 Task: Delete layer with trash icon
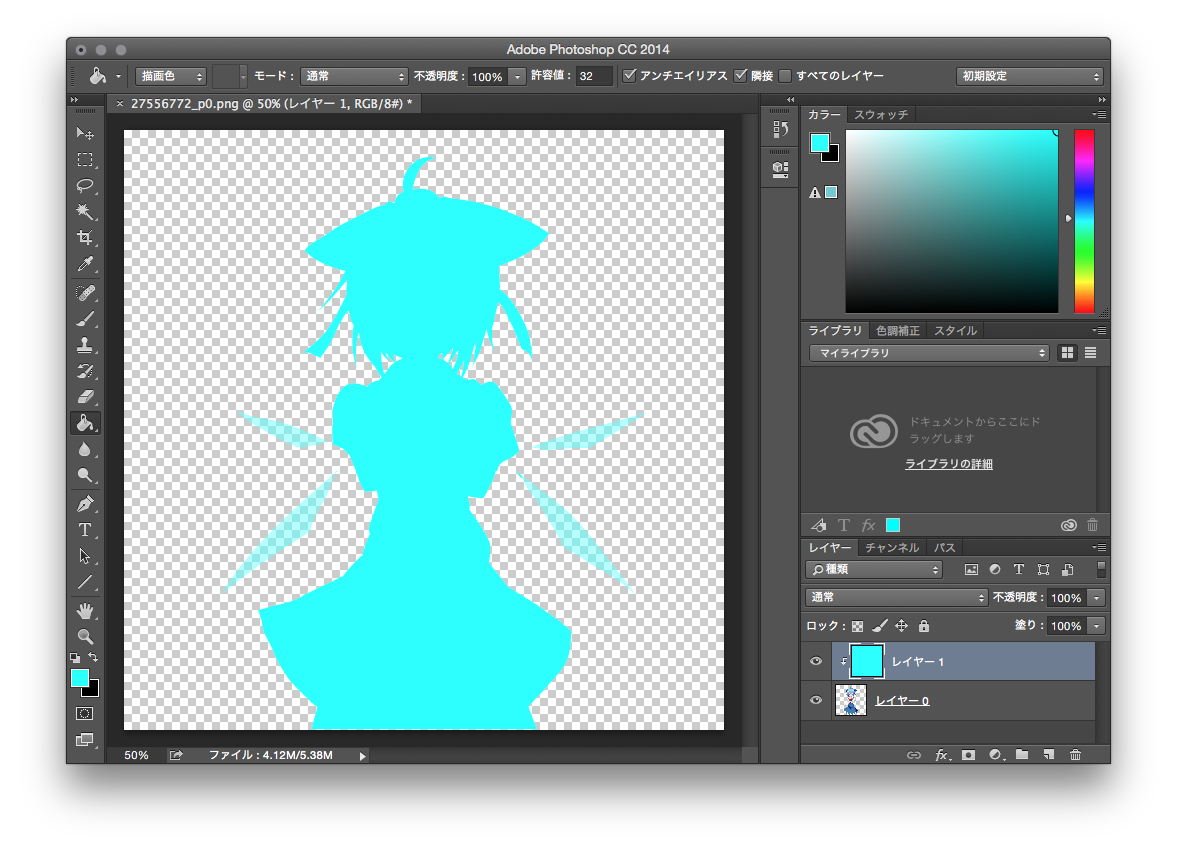click(x=1075, y=755)
